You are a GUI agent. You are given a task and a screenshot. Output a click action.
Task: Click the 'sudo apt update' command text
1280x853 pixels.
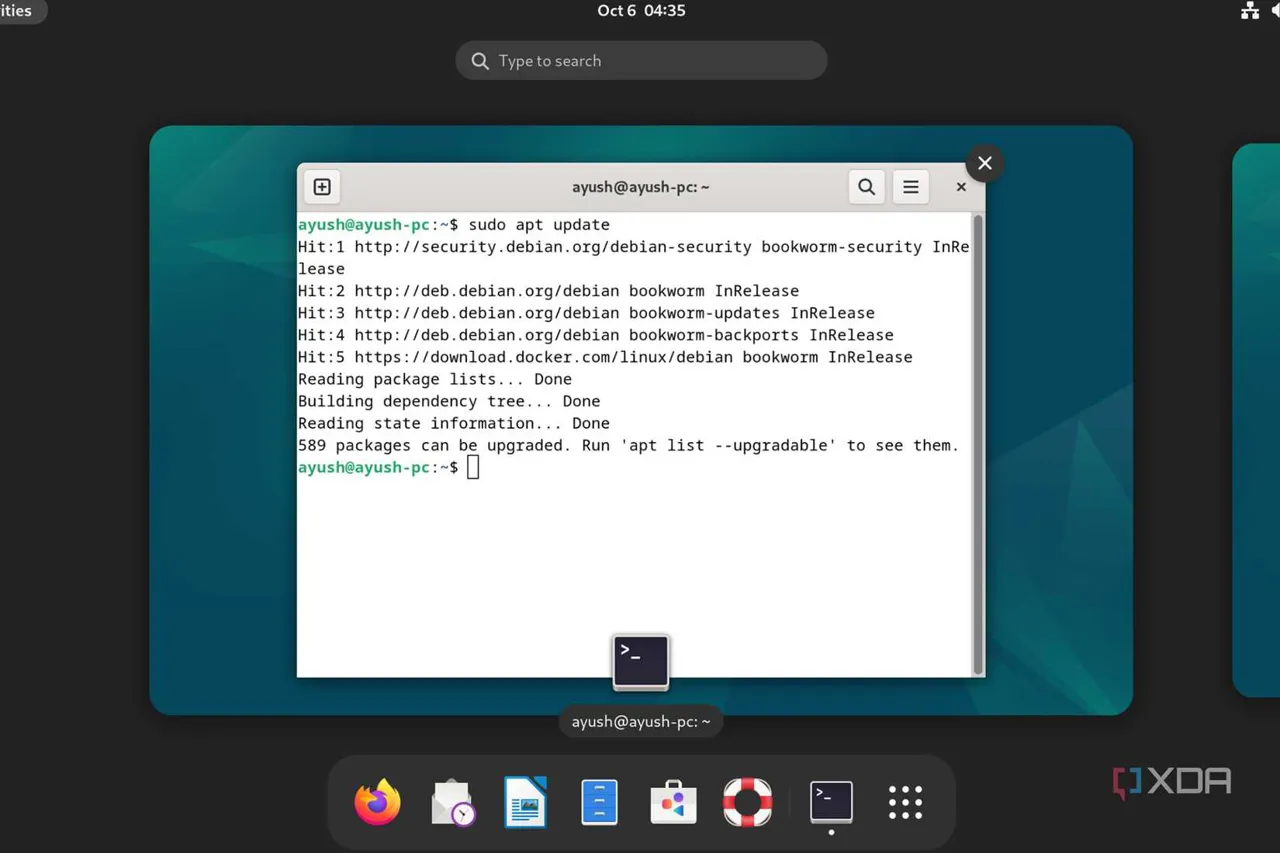tap(539, 225)
